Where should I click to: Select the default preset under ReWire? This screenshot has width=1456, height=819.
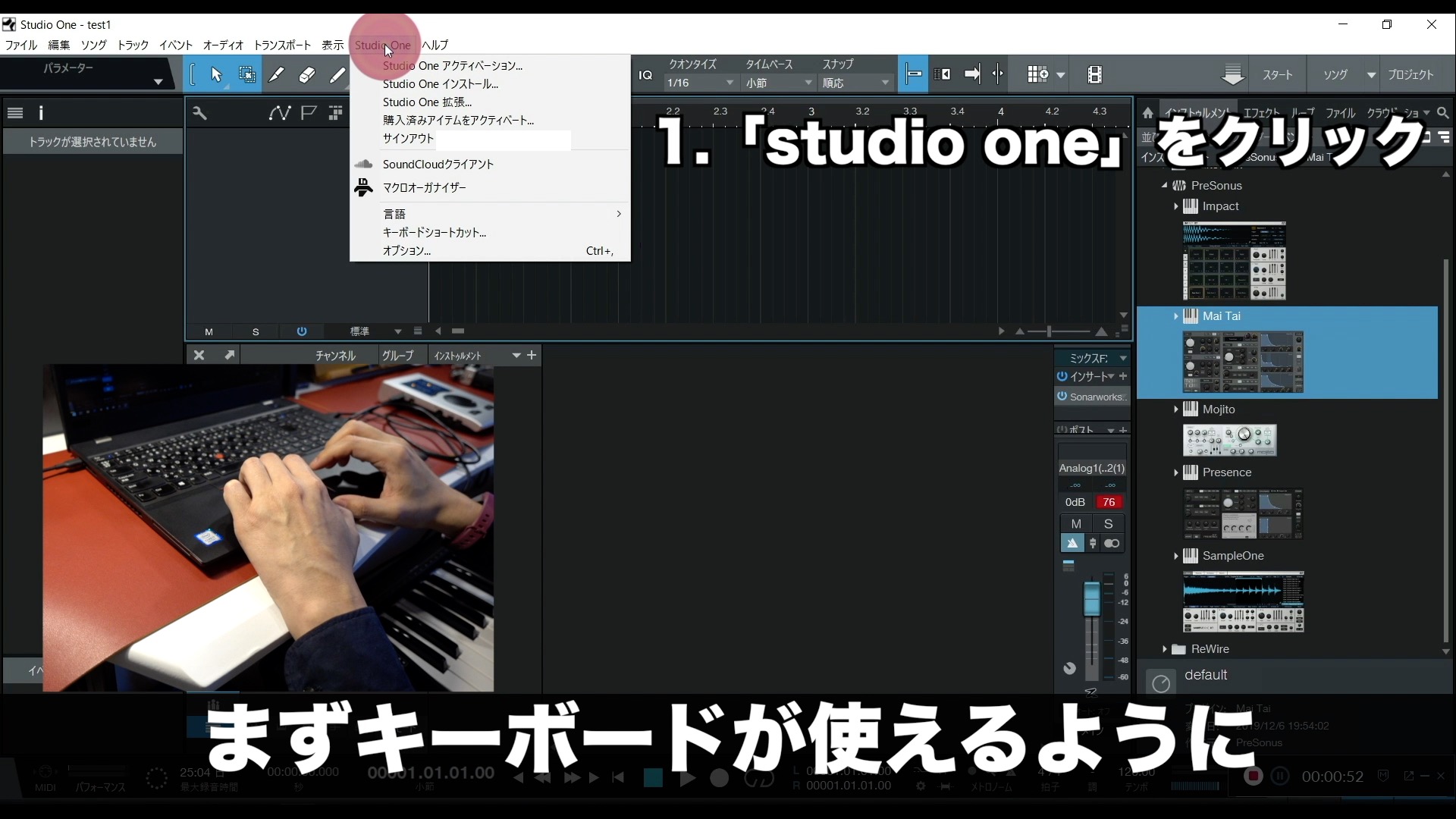click(1207, 675)
